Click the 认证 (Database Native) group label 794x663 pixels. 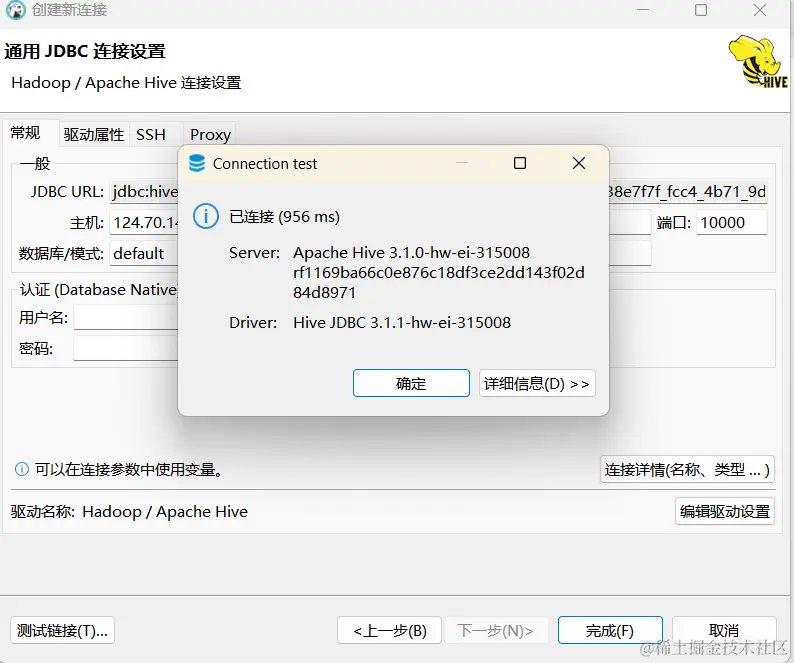coord(99,290)
